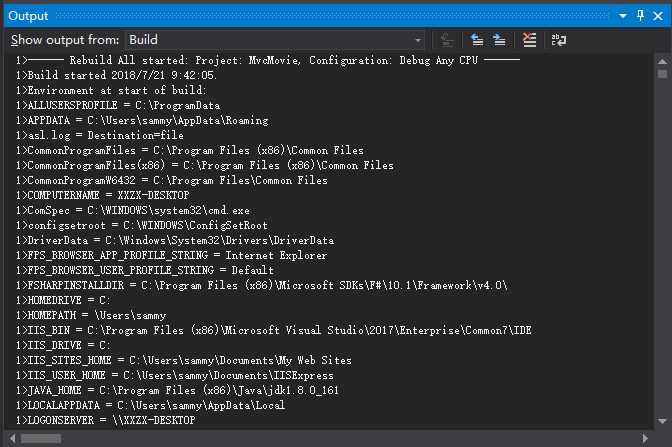This screenshot has width=672, height=447.
Task: Click the Output panel title
Action: pos(28,16)
